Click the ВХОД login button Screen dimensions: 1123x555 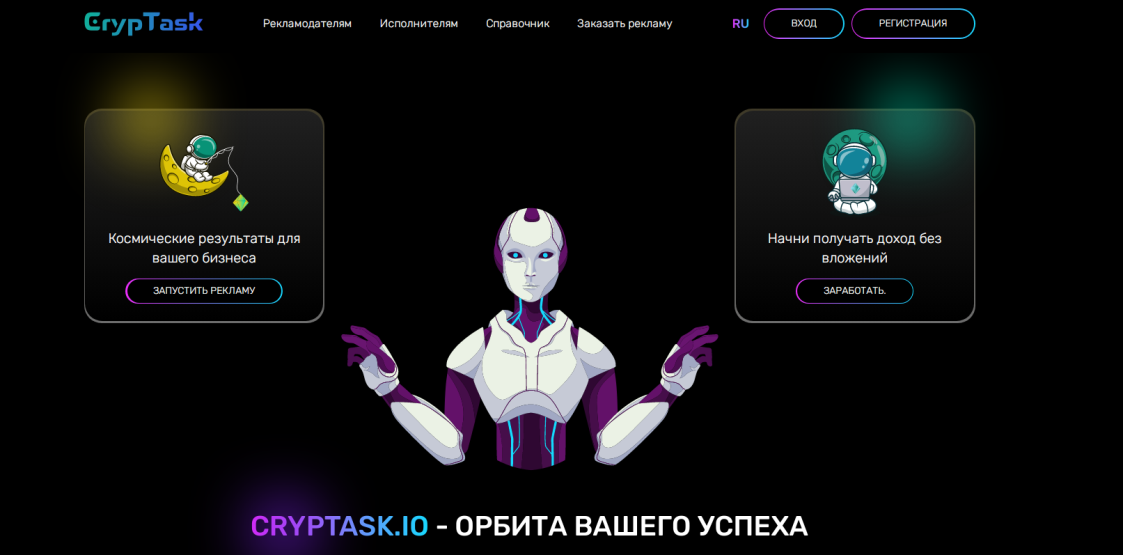[x=804, y=24]
